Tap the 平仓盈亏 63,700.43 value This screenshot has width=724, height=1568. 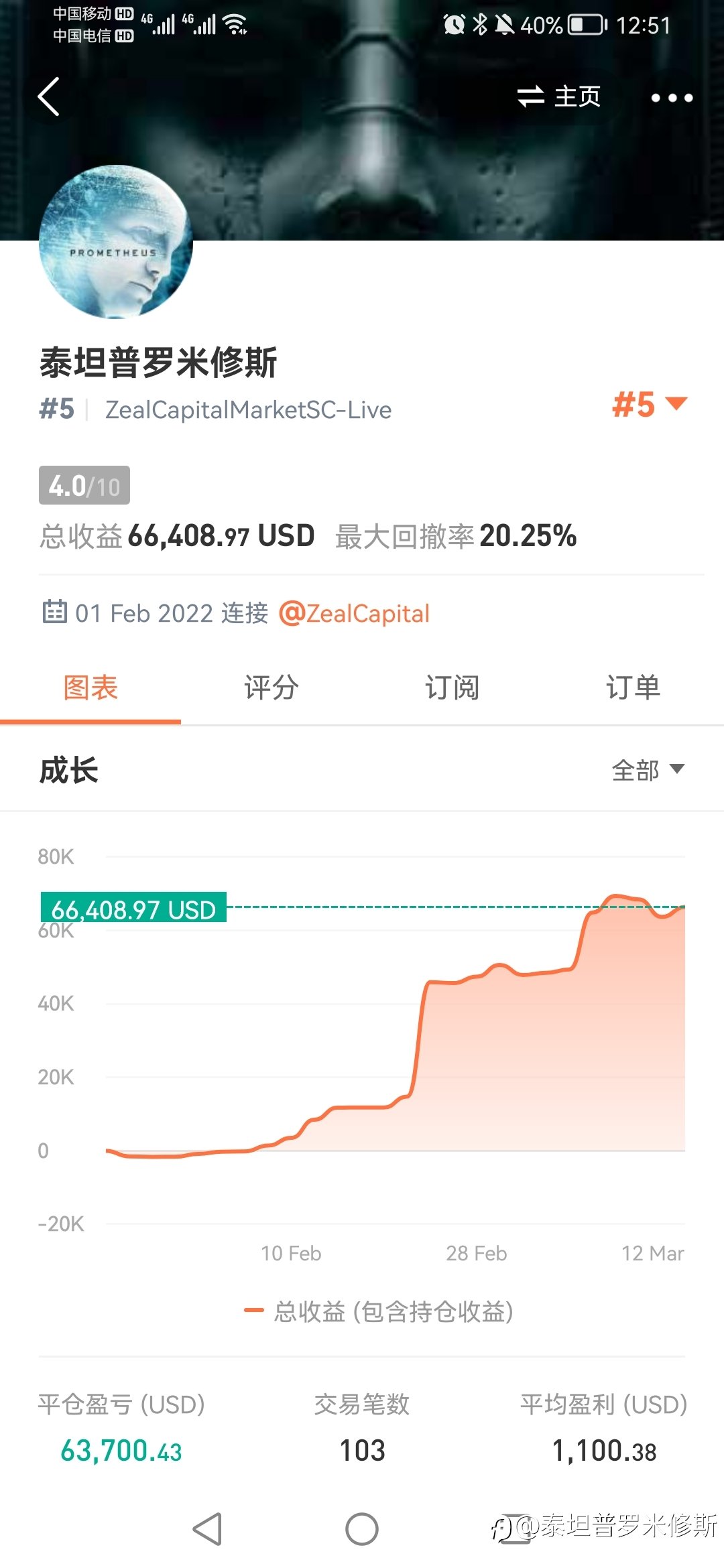(121, 1451)
